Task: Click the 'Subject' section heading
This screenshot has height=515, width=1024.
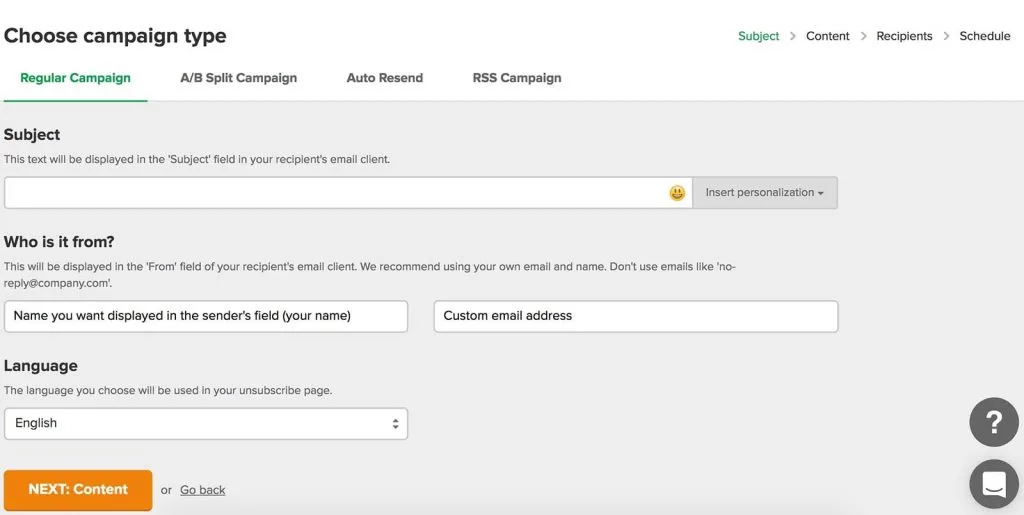Action: tap(32, 134)
